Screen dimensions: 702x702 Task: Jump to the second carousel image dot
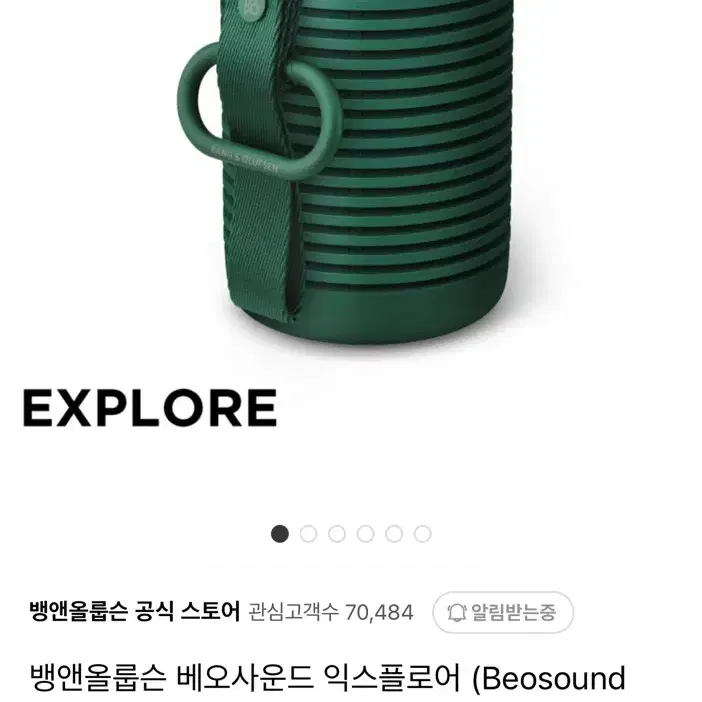pyautogui.click(x=308, y=534)
